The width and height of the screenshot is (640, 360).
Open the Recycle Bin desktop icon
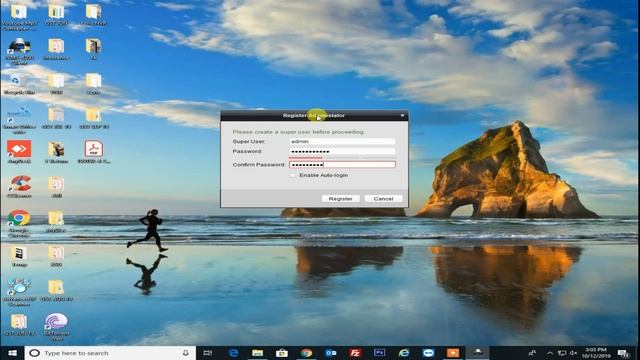pos(19,84)
